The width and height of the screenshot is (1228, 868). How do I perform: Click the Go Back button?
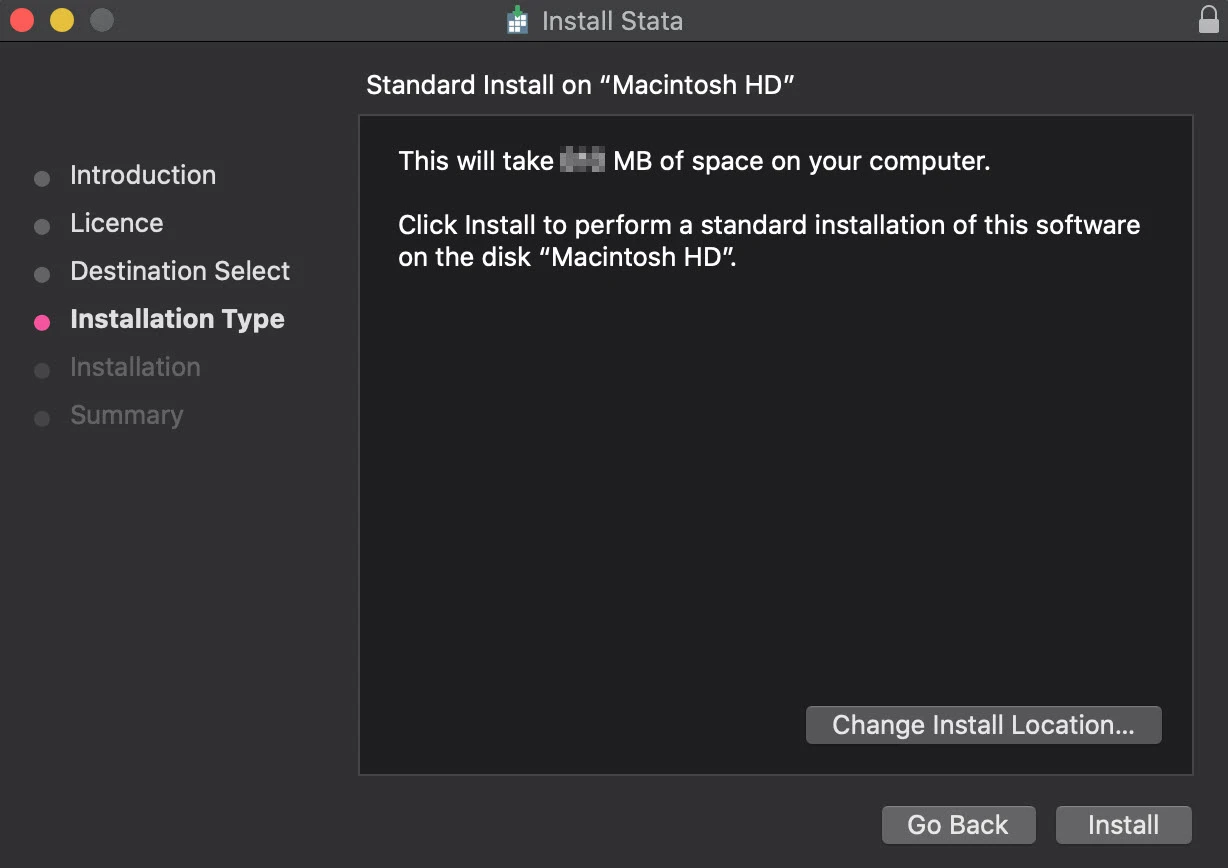tap(957, 824)
